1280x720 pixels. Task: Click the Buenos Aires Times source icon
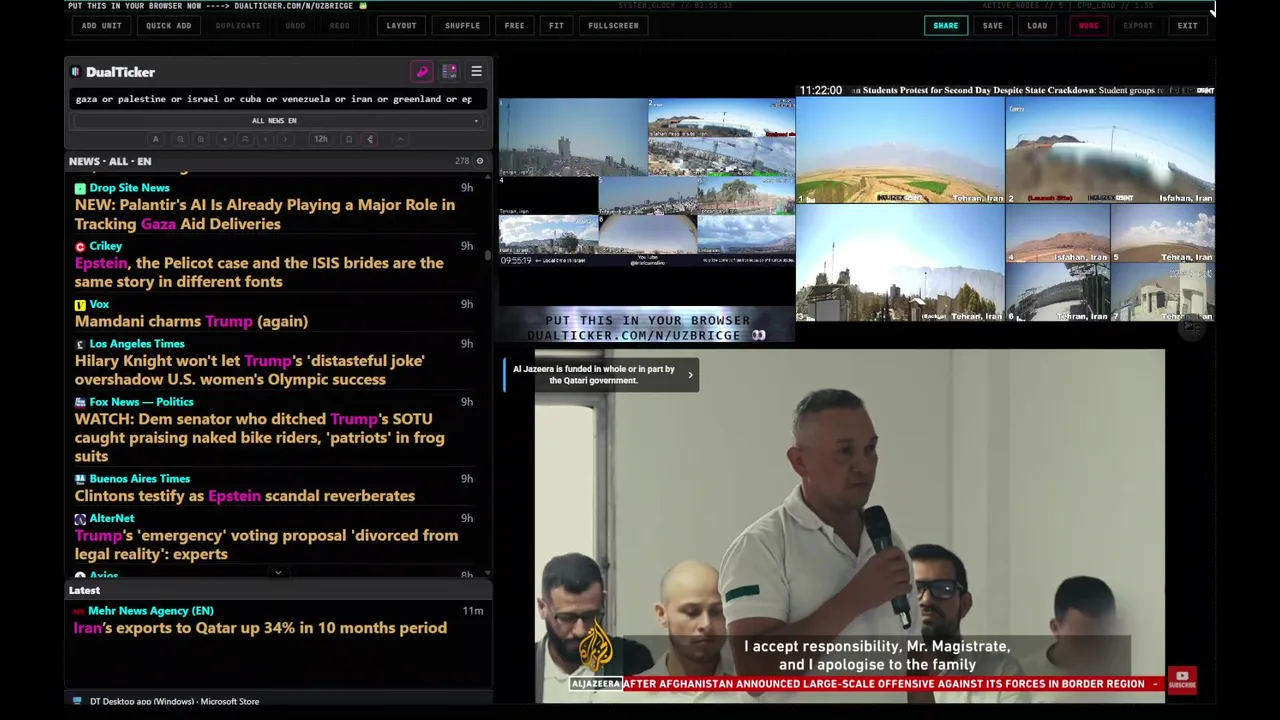[80, 479]
